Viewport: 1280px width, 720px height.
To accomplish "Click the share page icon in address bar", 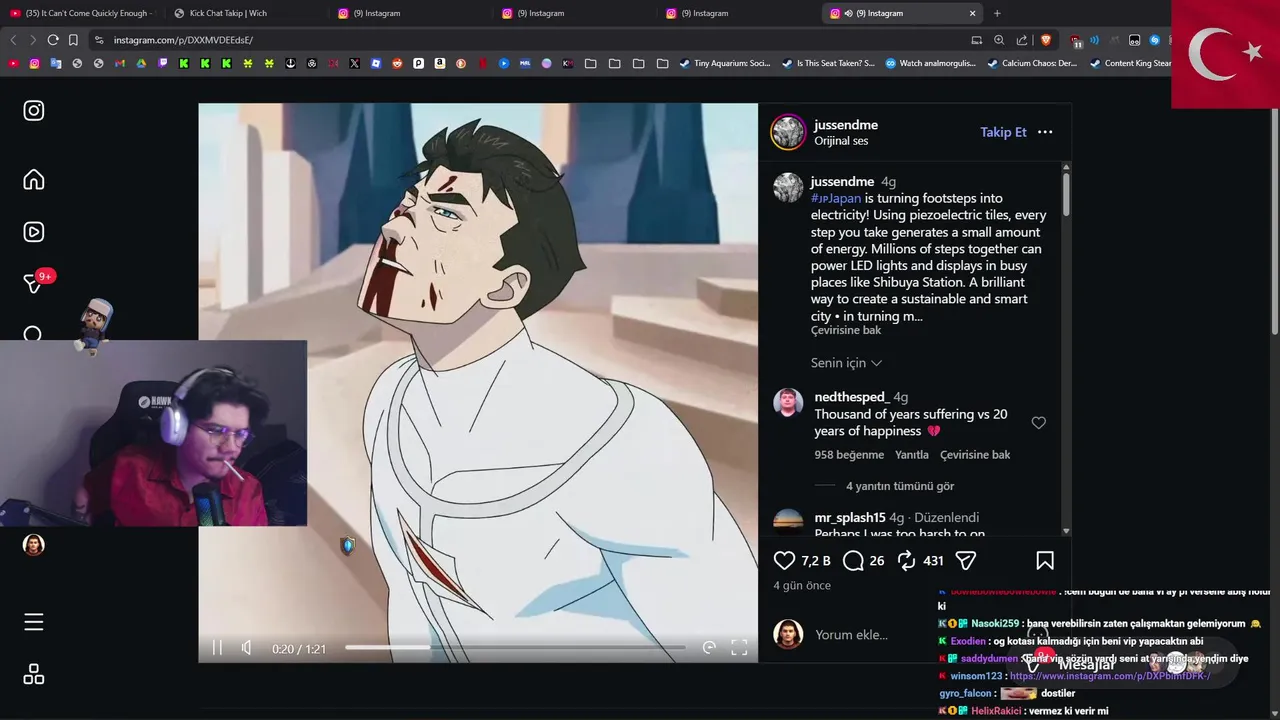I will point(1022,40).
